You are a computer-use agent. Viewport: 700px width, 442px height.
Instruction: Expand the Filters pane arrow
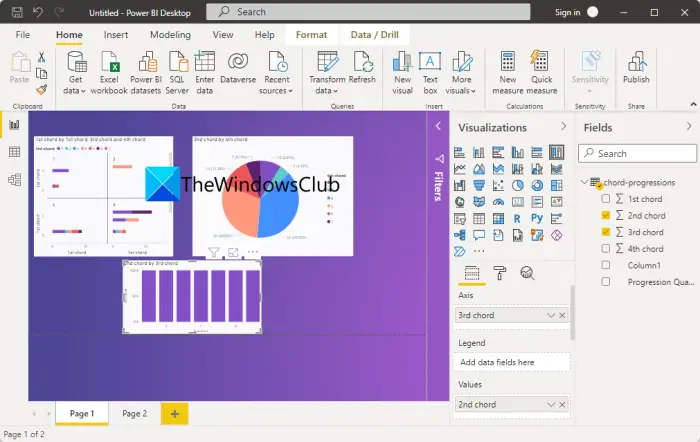438,126
